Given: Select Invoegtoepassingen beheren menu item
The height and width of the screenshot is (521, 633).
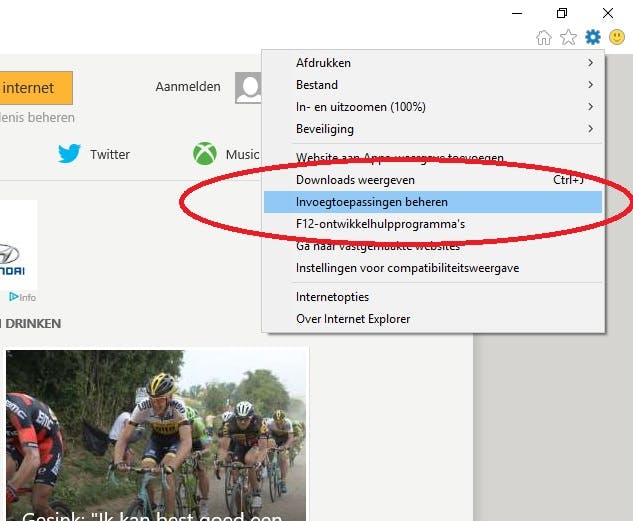Looking at the screenshot, I should coord(372,202).
